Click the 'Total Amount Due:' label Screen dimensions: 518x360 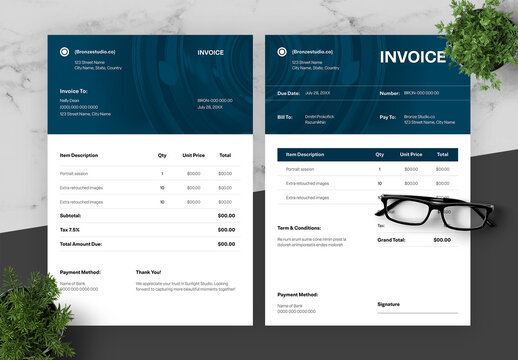point(81,244)
